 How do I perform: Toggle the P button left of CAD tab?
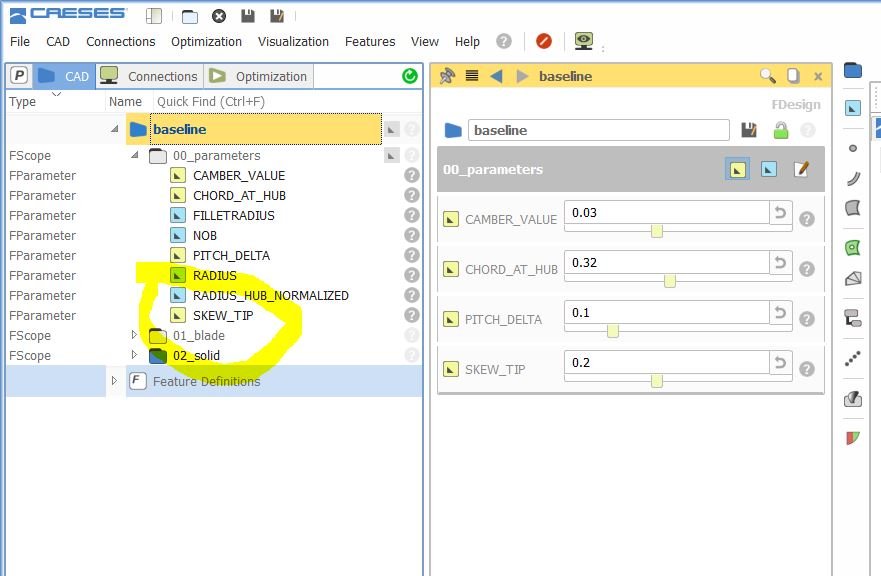coord(19,76)
